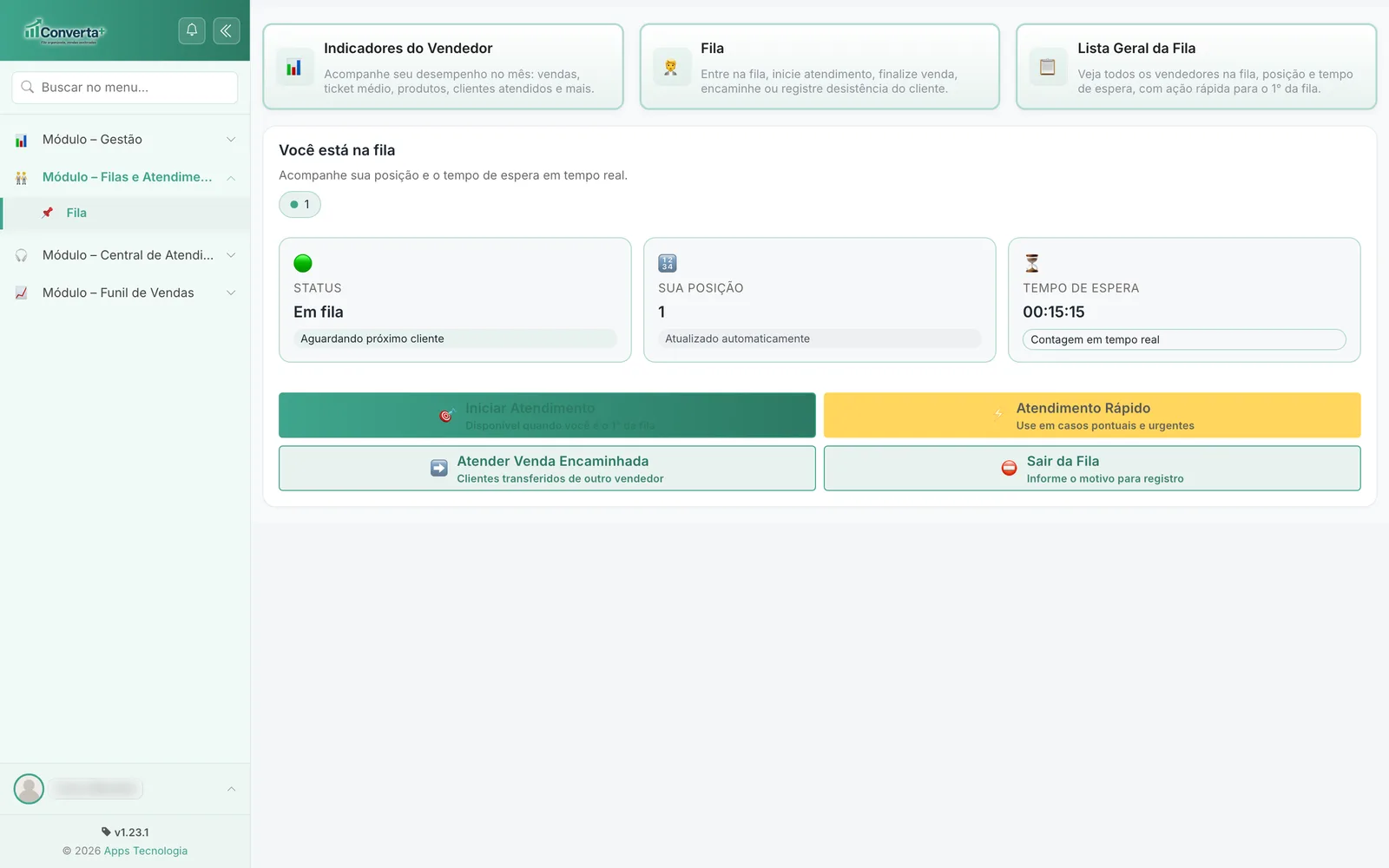Viewport: 1389px width, 868px height.
Task: Open the Apps Tecnologia link
Action: pos(146,851)
